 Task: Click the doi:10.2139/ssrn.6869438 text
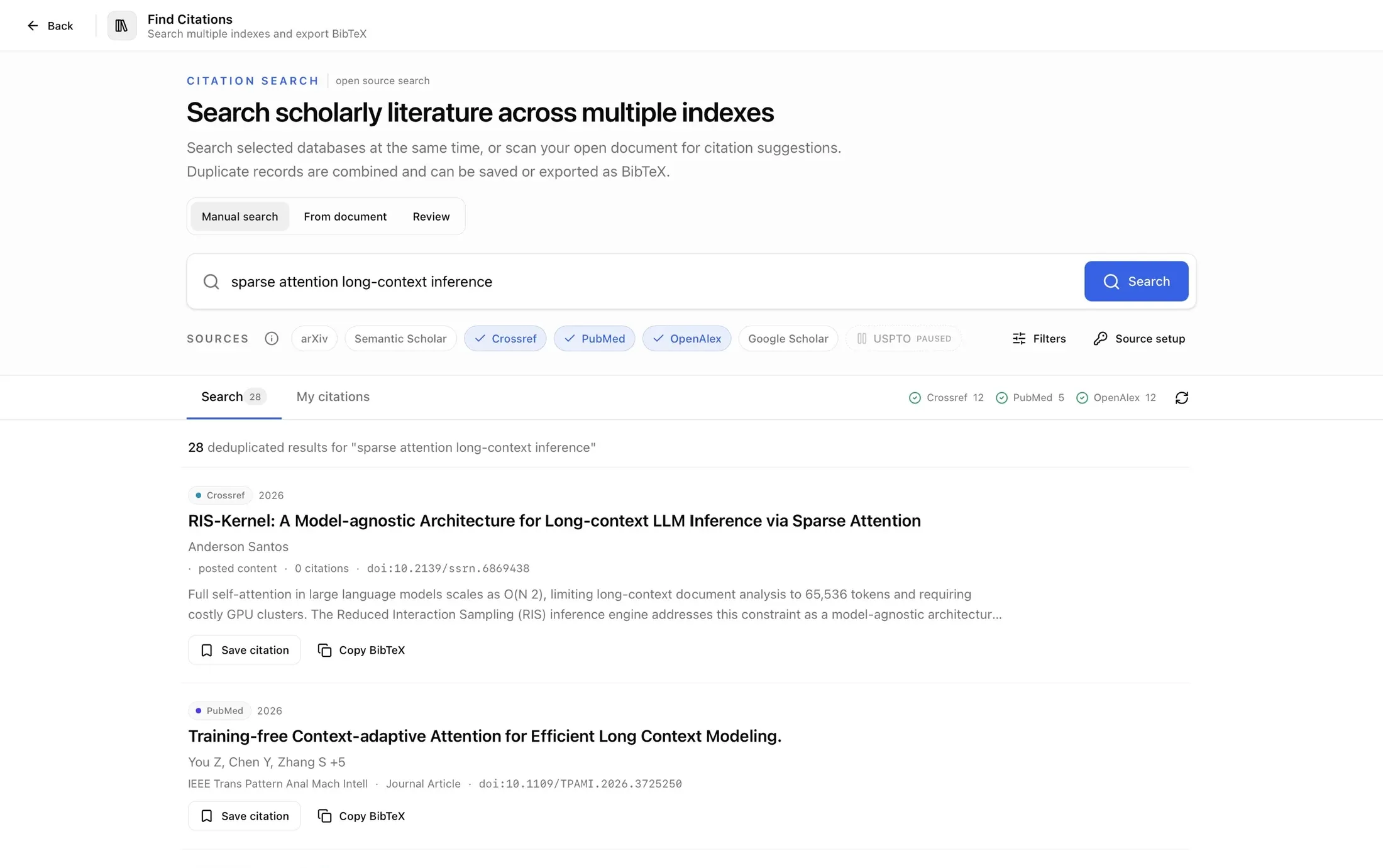tap(448, 569)
